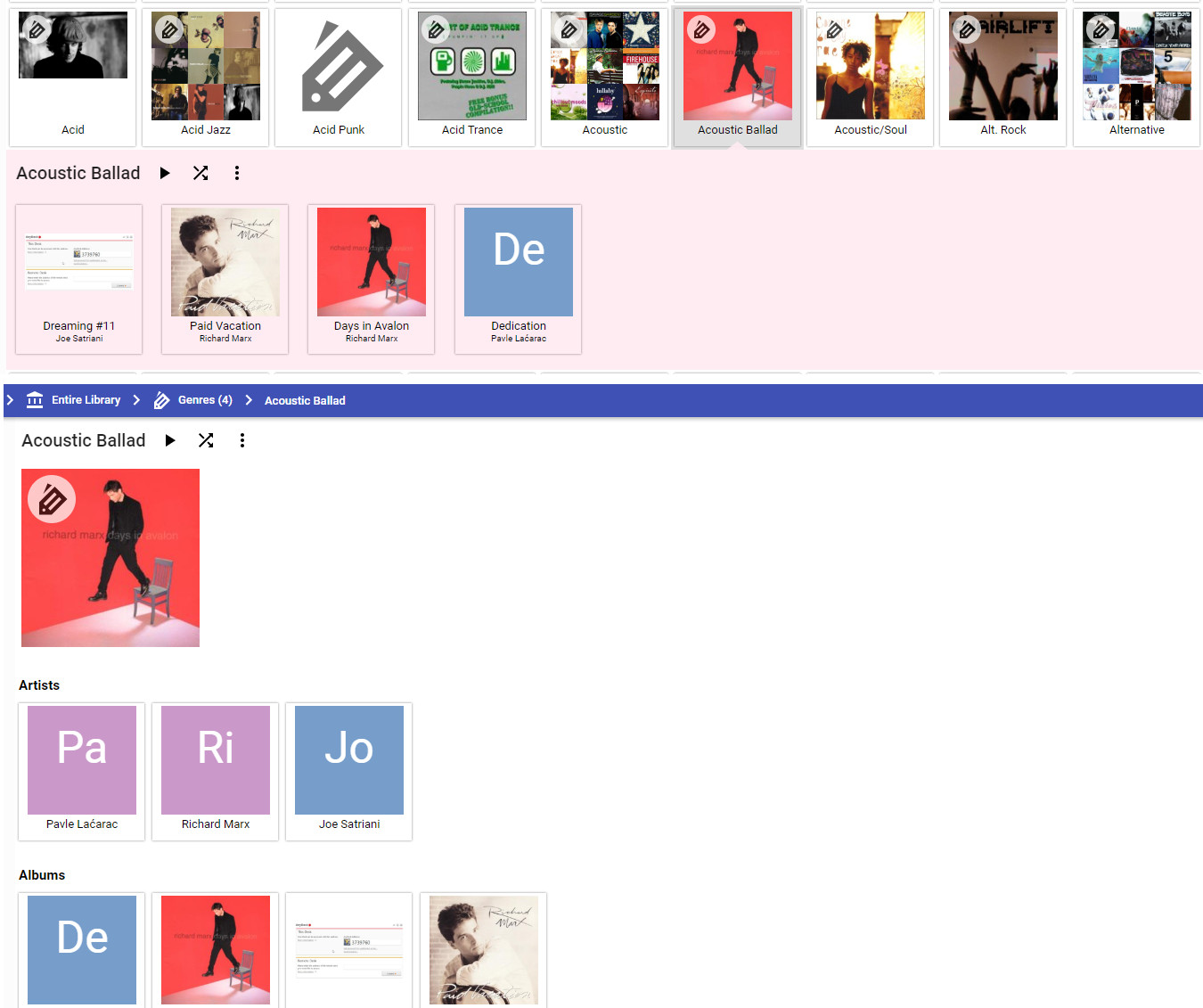The width and height of the screenshot is (1203, 1008).
Task: Open the Paid Vacation album by Richard Marx
Action: (x=225, y=278)
